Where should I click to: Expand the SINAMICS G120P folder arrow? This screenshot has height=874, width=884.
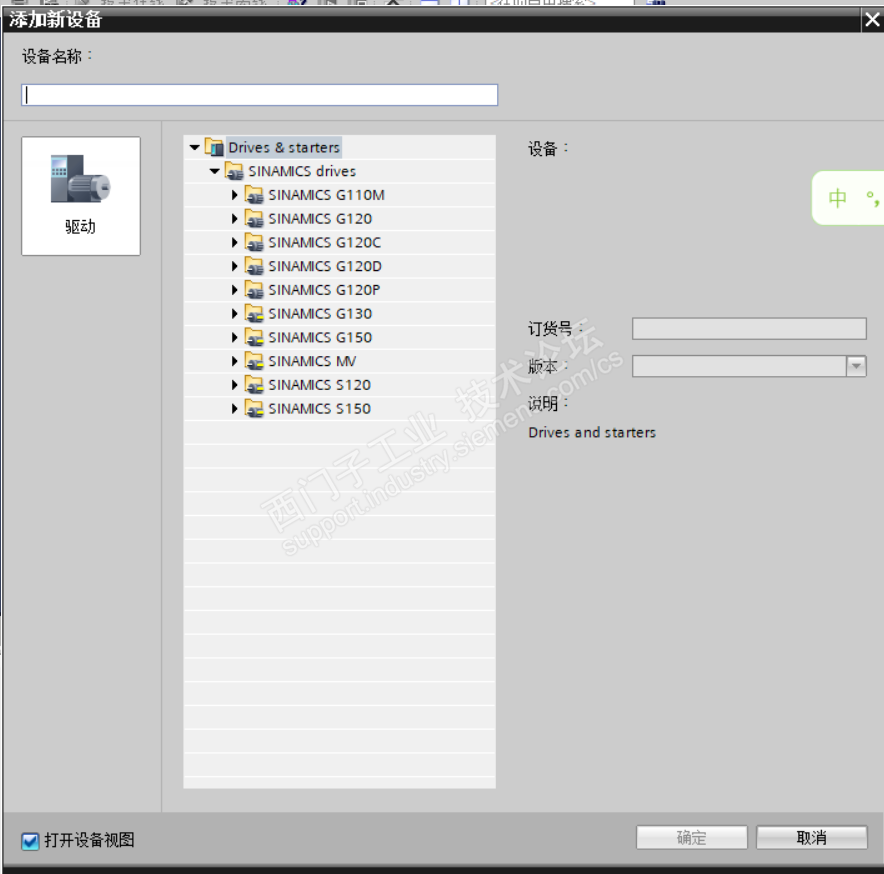click(x=235, y=290)
